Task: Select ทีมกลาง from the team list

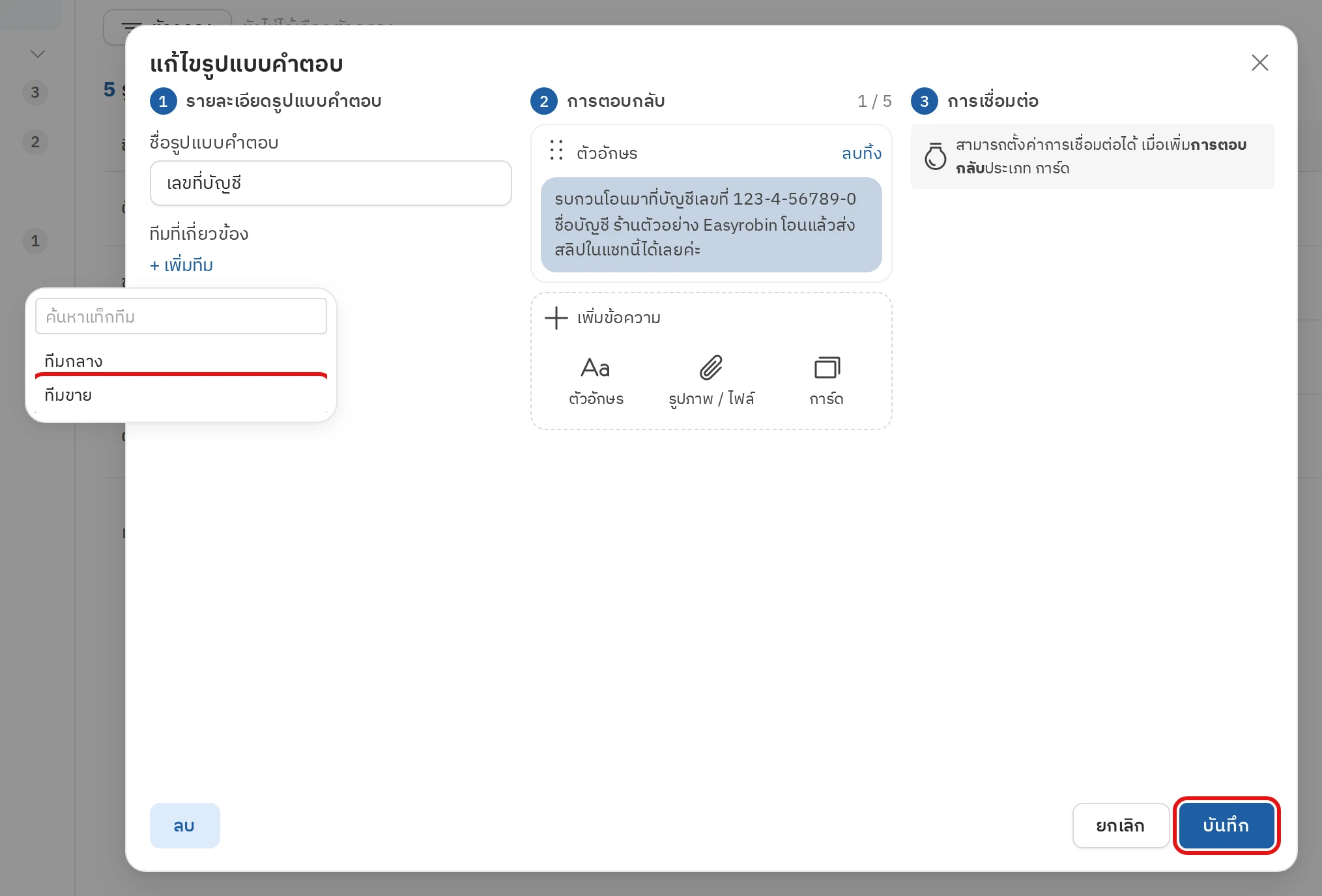Action: (180, 361)
